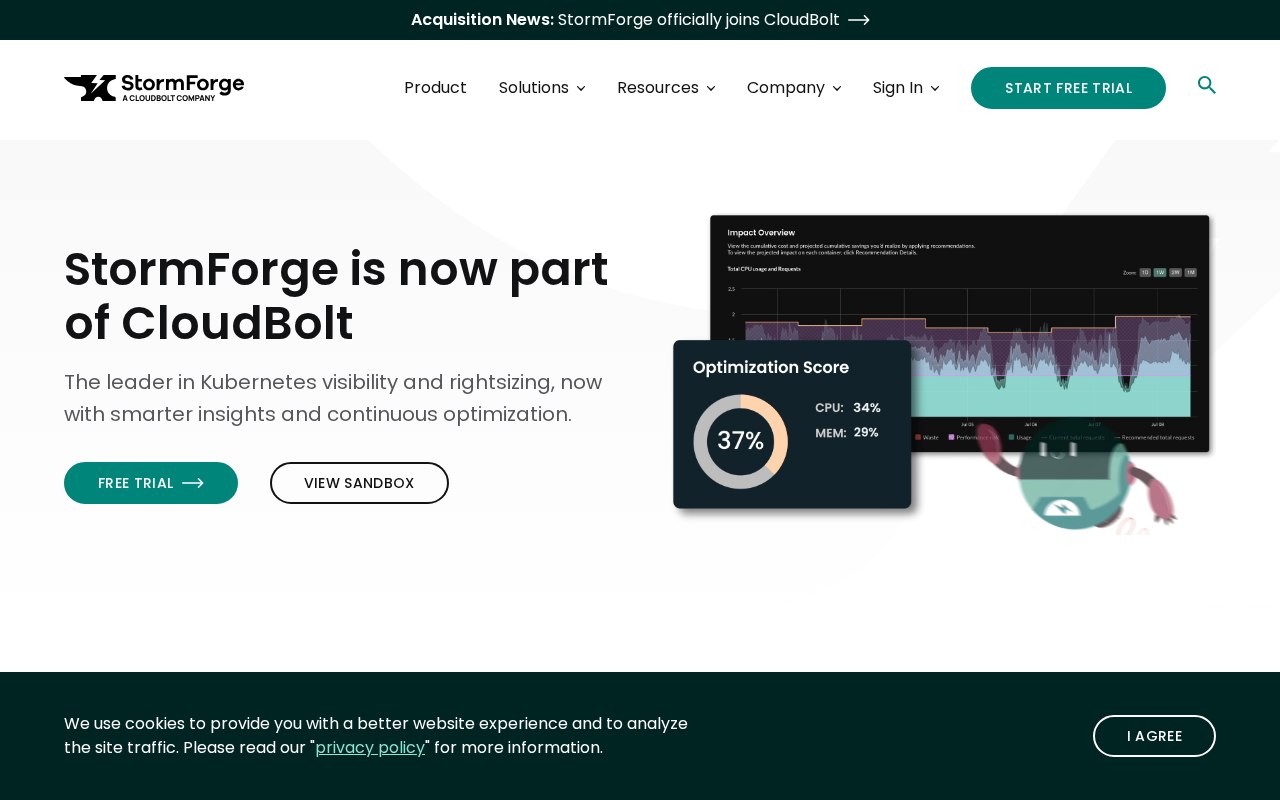Open the Product menu item
The height and width of the screenshot is (800, 1280).
point(435,88)
